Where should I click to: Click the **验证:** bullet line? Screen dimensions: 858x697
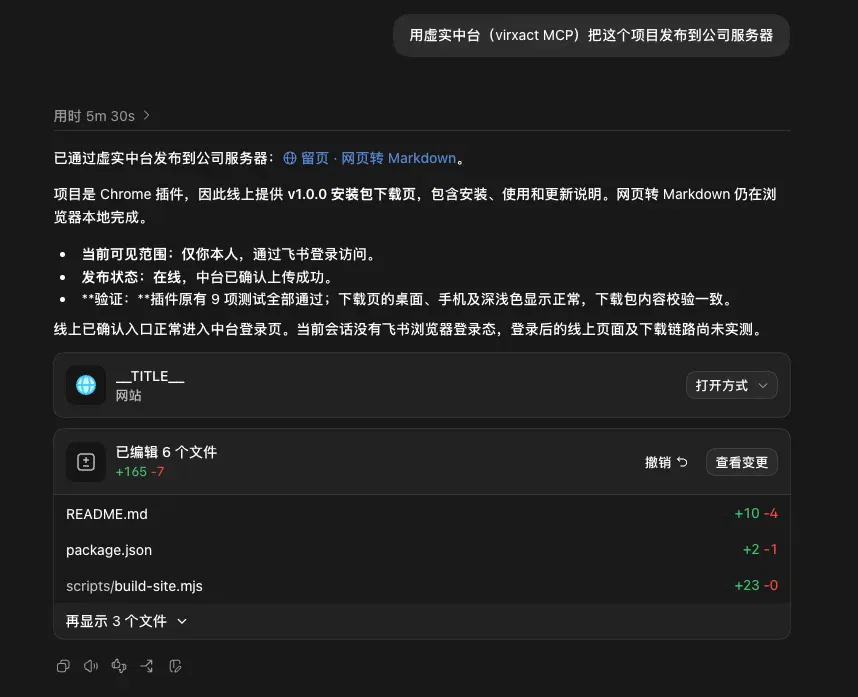406,299
